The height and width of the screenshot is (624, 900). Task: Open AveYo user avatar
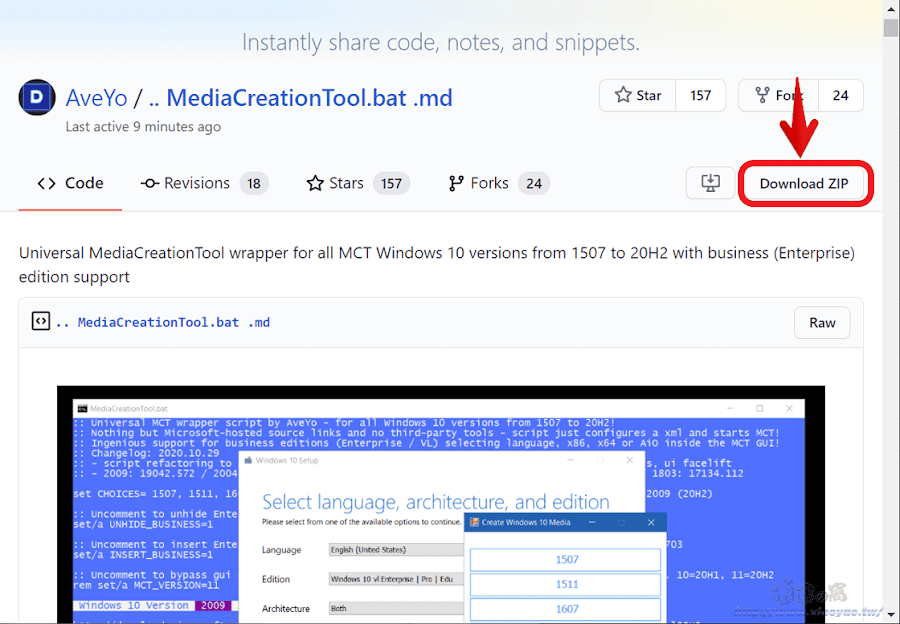coord(37,98)
